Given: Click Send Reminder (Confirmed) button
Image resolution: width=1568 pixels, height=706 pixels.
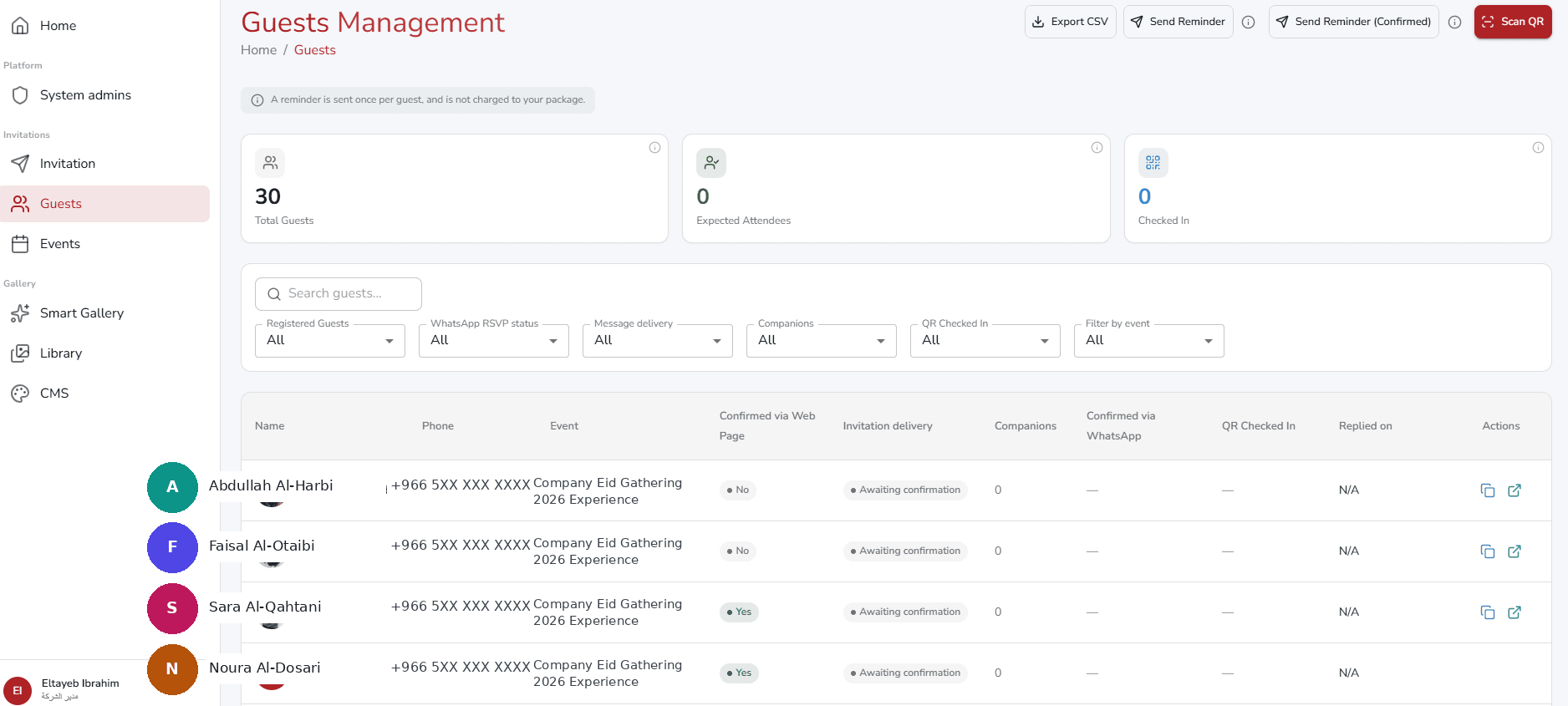Looking at the screenshot, I should (x=1353, y=22).
